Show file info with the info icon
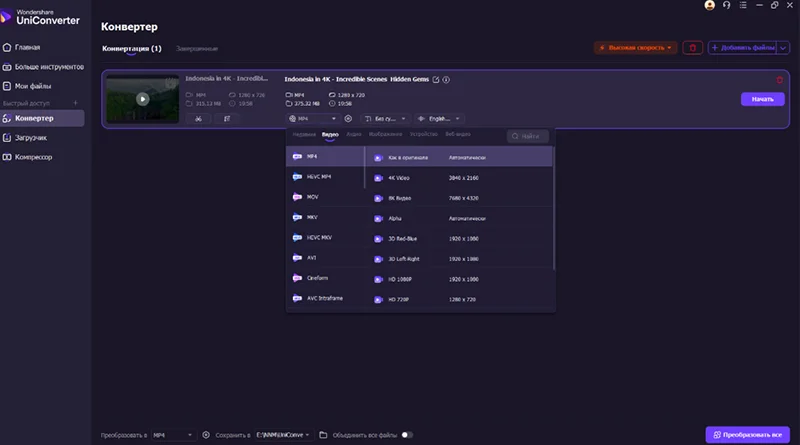The image size is (800, 445). [x=446, y=80]
